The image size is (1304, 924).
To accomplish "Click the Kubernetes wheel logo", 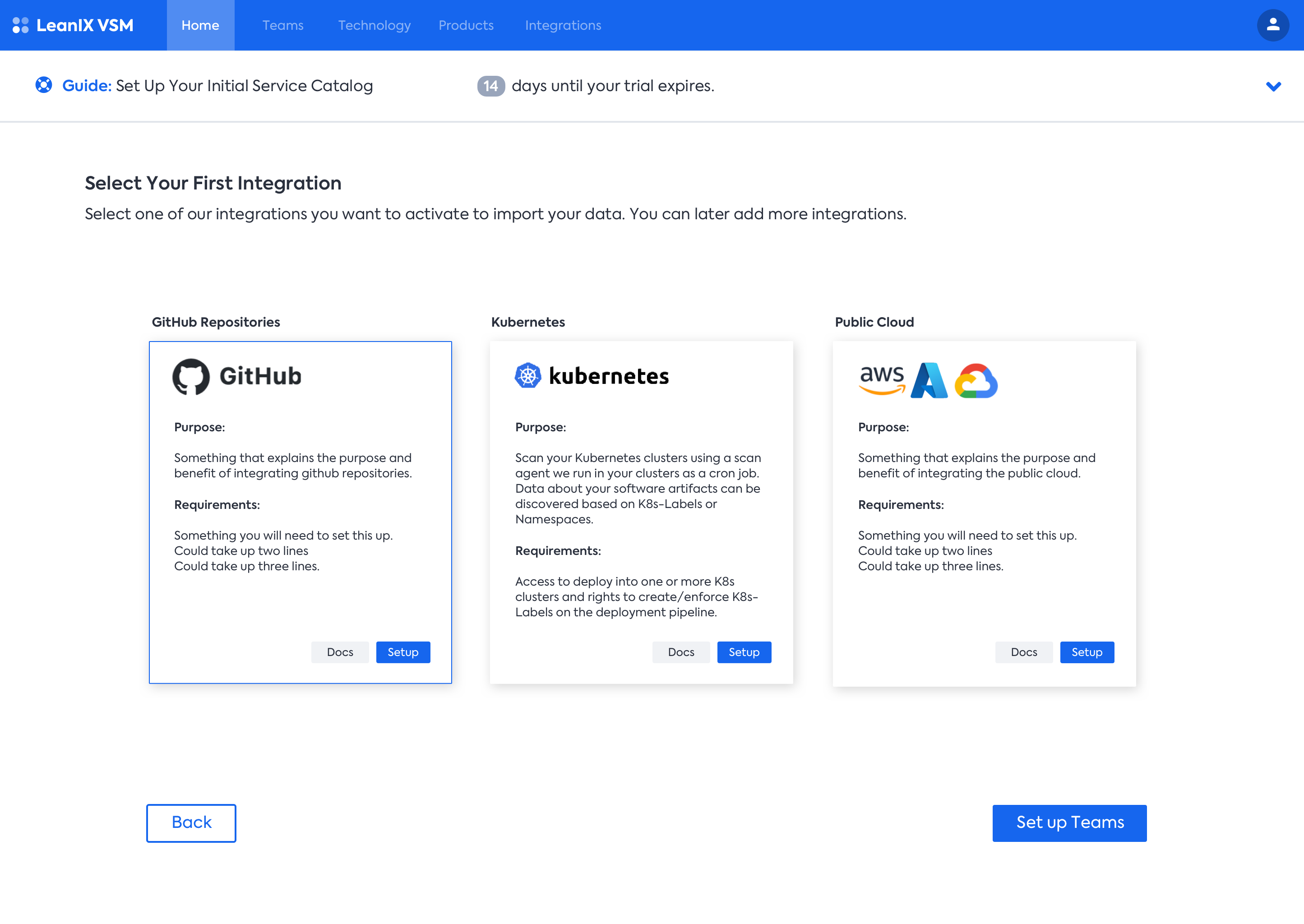I will (x=527, y=375).
